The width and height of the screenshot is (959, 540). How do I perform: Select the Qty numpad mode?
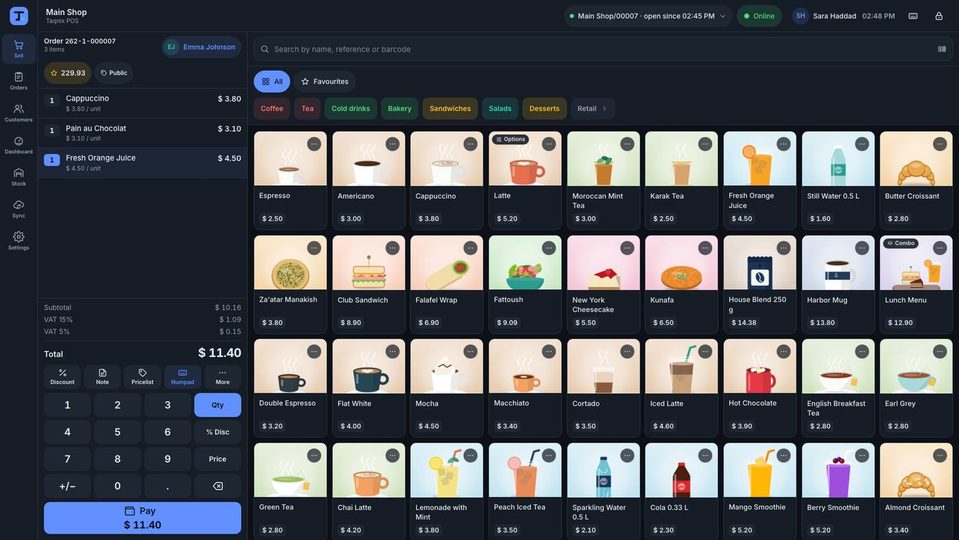click(x=218, y=405)
